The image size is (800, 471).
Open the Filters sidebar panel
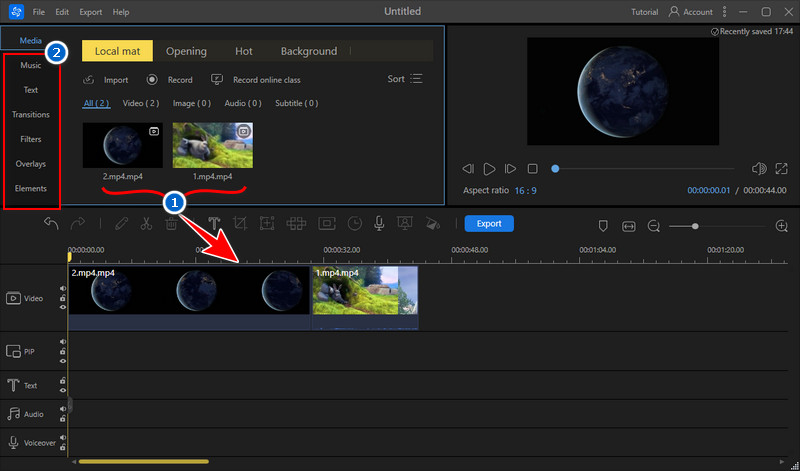click(x=31, y=139)
